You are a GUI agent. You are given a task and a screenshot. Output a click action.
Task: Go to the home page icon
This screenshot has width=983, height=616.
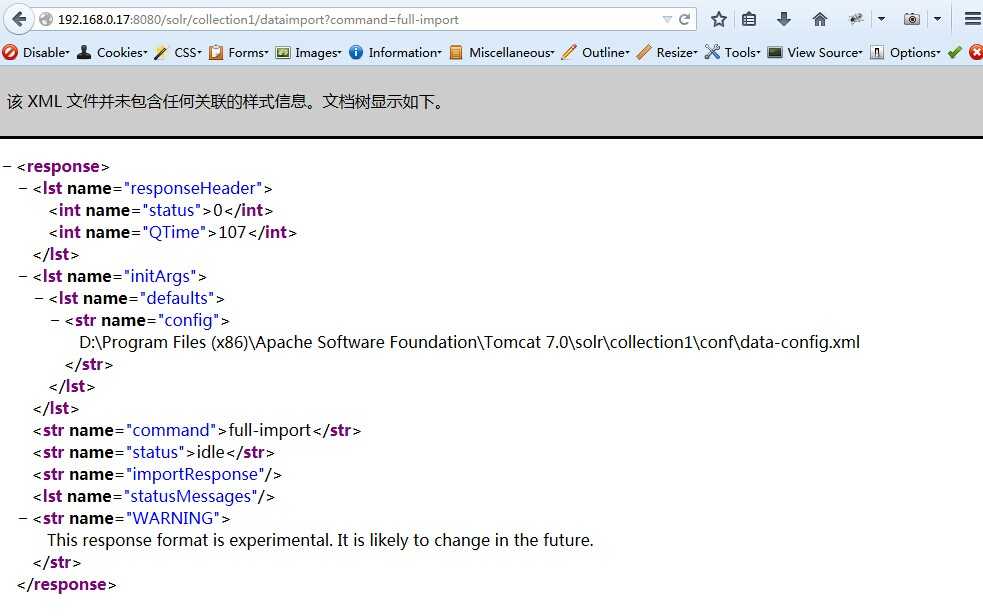click(x=819, y=19)
